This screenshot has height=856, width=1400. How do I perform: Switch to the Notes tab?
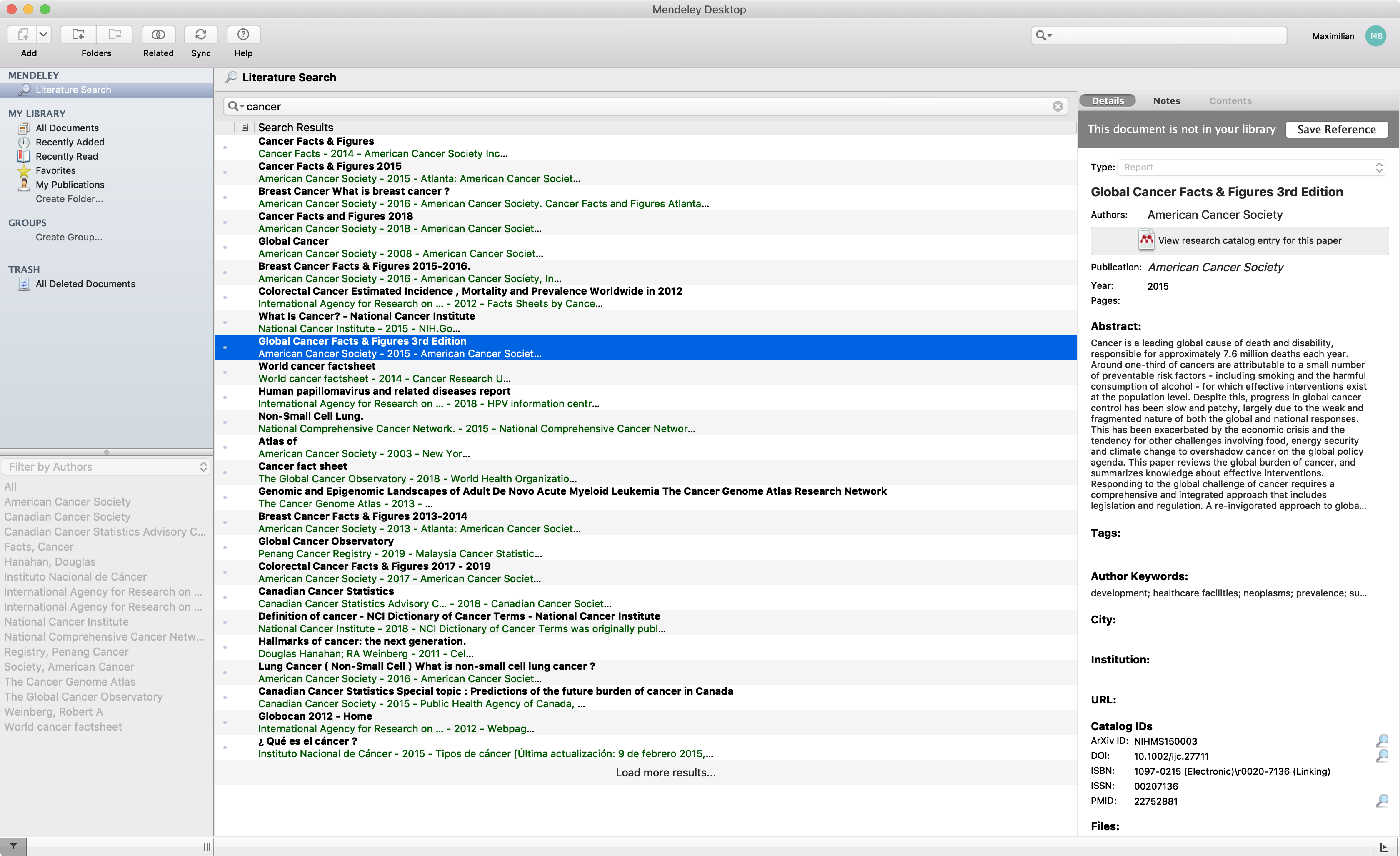[1167, 100]
